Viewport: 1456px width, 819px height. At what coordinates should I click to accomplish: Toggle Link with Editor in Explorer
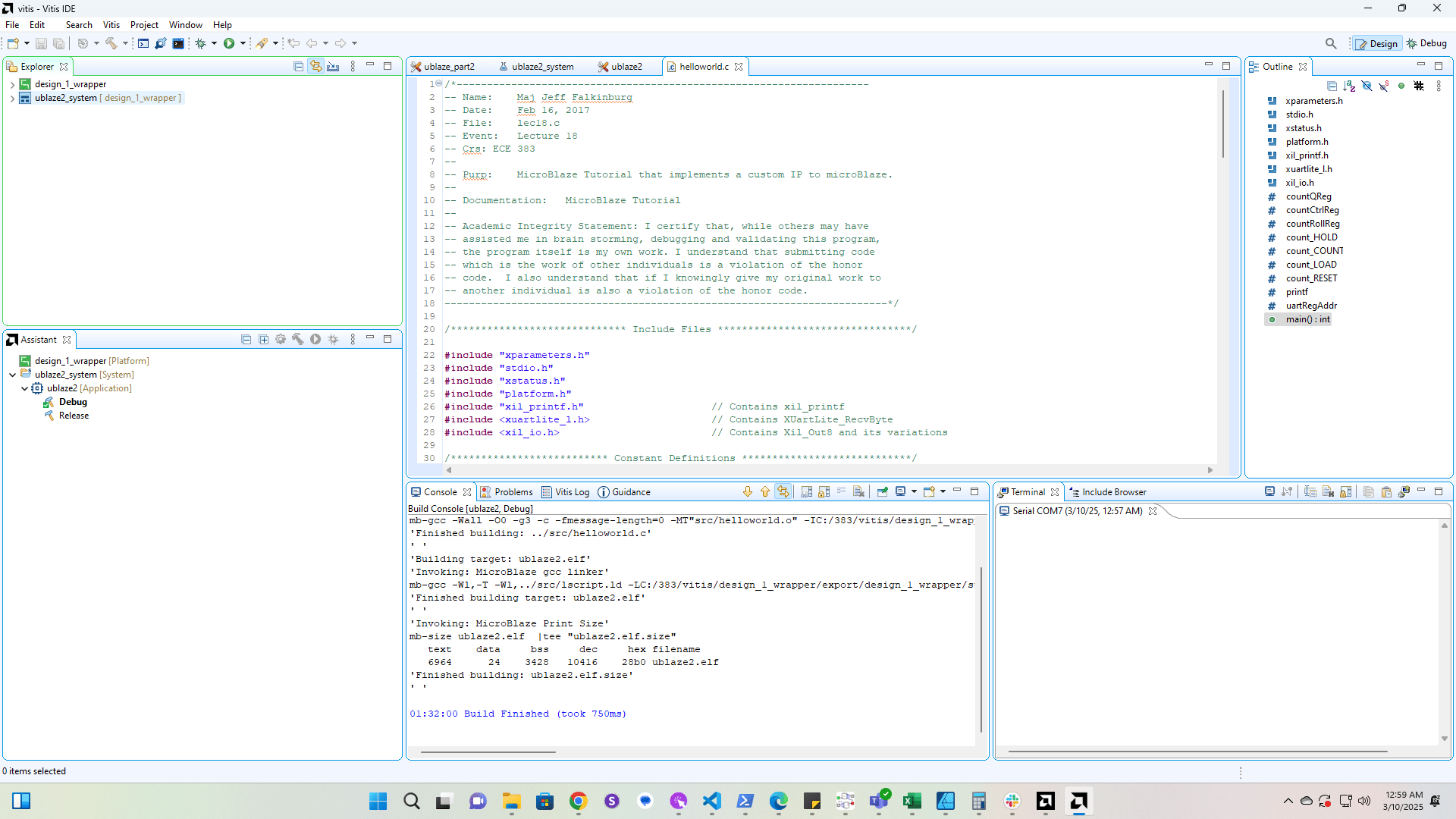point(315,67)
